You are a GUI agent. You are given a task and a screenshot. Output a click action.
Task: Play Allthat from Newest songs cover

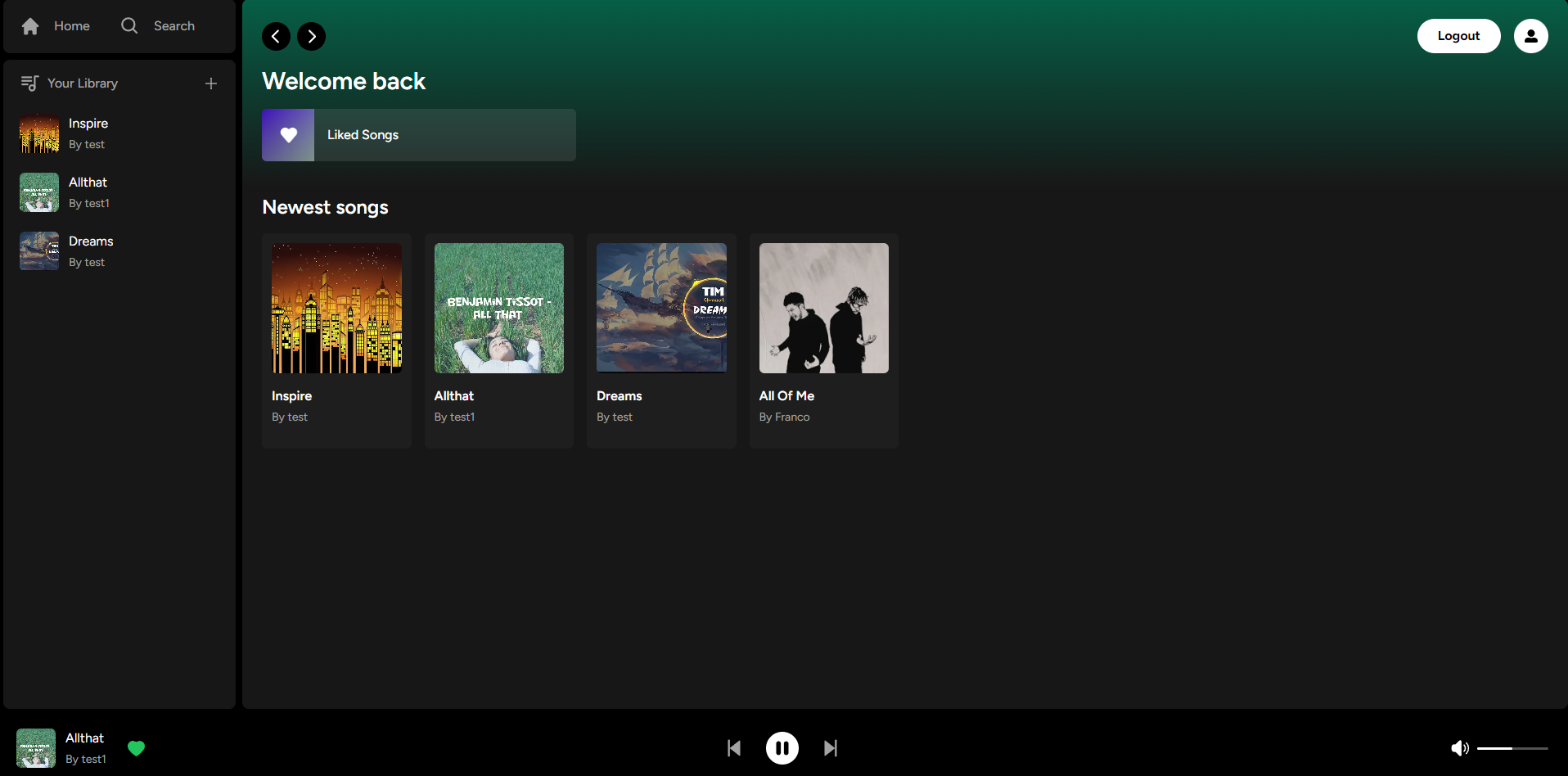pyautogui.click(x=499, y=308)
